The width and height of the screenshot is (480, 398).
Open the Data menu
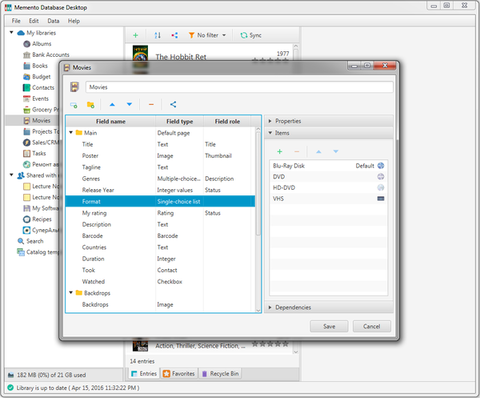pos(53,21)
